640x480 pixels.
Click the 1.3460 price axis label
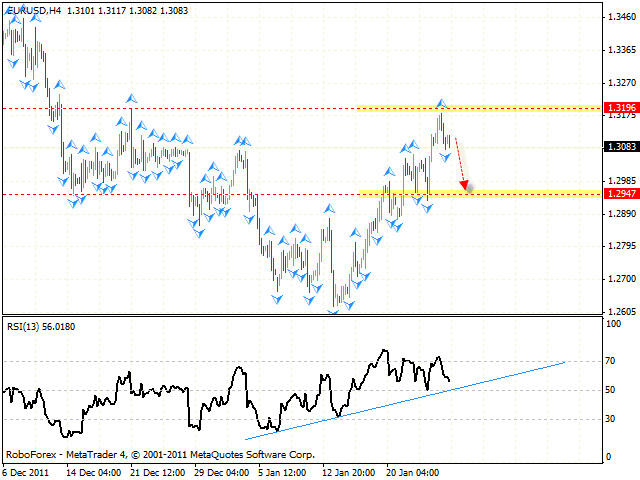tap(619, 17)
